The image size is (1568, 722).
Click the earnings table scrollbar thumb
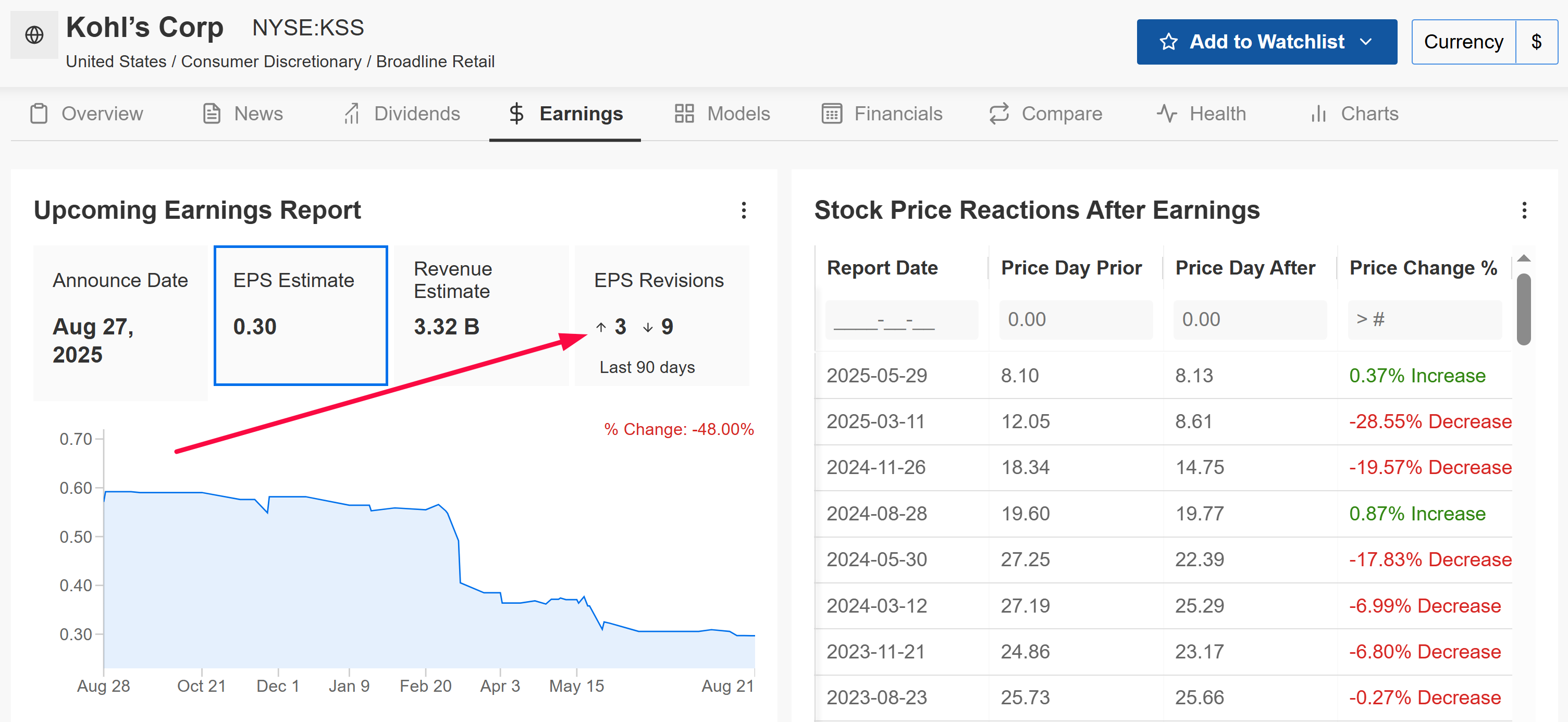point(1524,309)
